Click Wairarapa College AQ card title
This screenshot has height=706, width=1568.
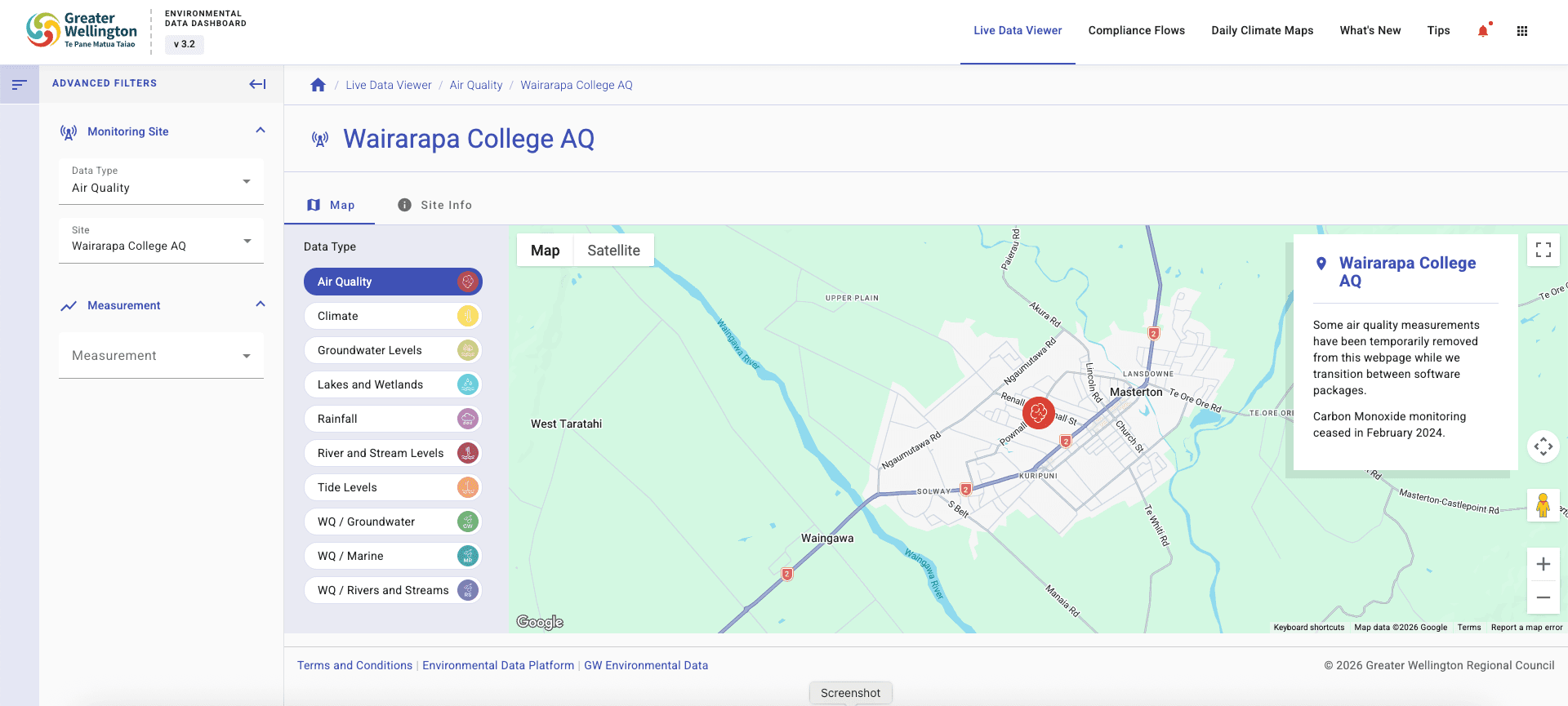click(x=1407, y=272)
